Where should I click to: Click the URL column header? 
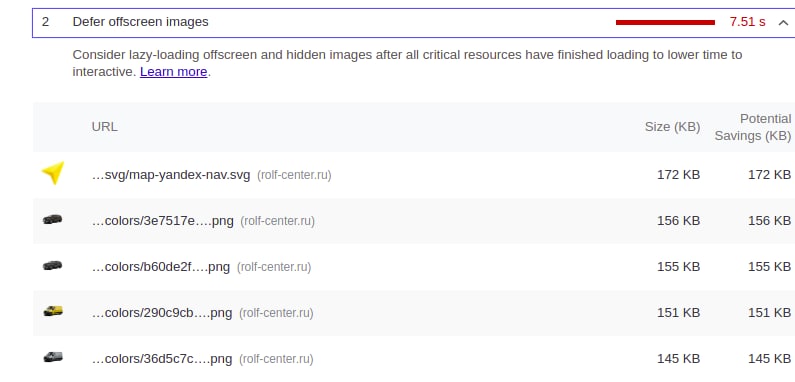(104, 127)
